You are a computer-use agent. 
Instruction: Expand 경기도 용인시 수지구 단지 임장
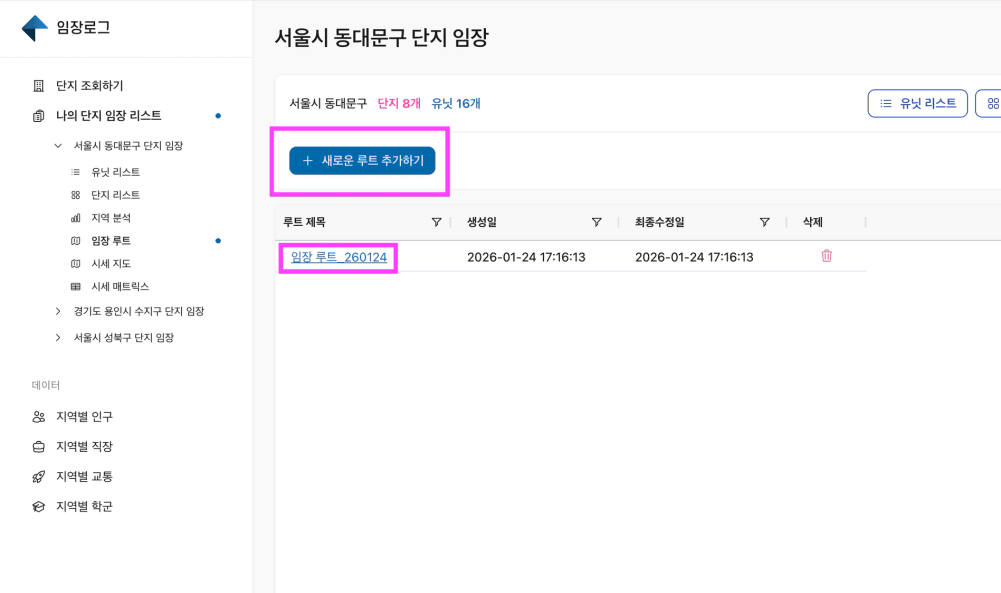[58, 312]
